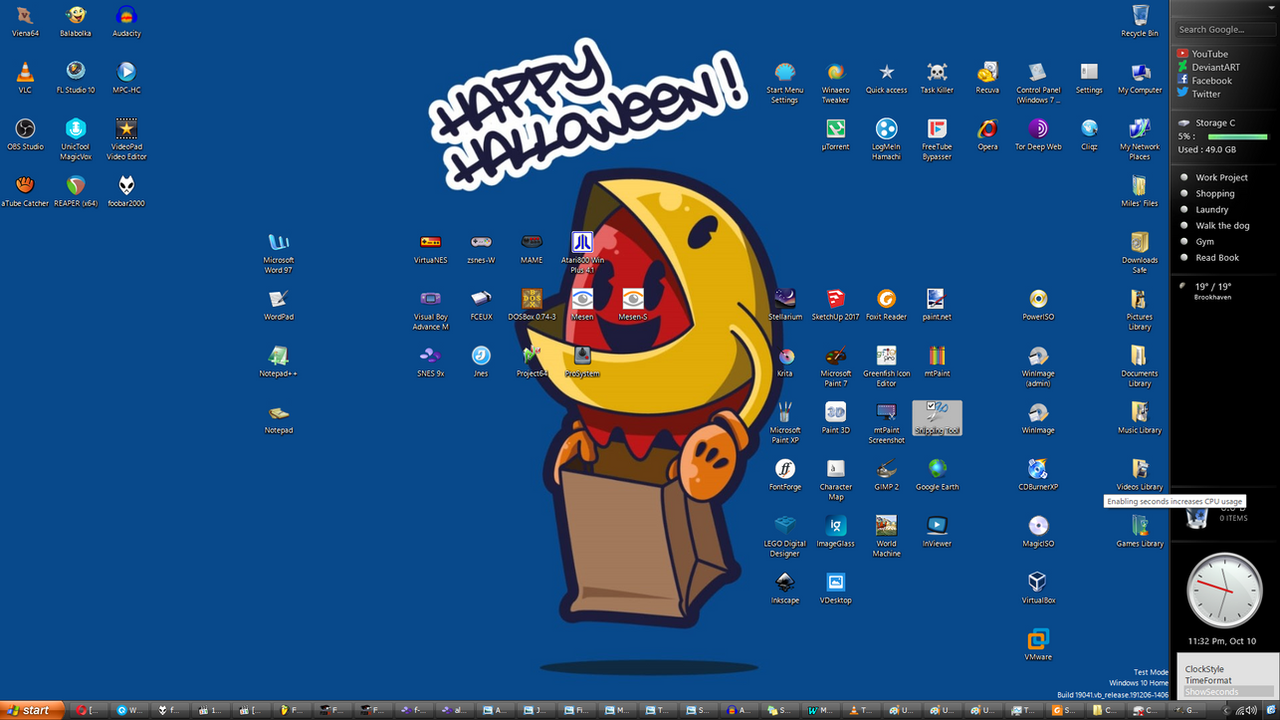Viewport: 1280px width, 720px height.
Task: Open SketchUp 2017 icon
Action: click(836, 304)
